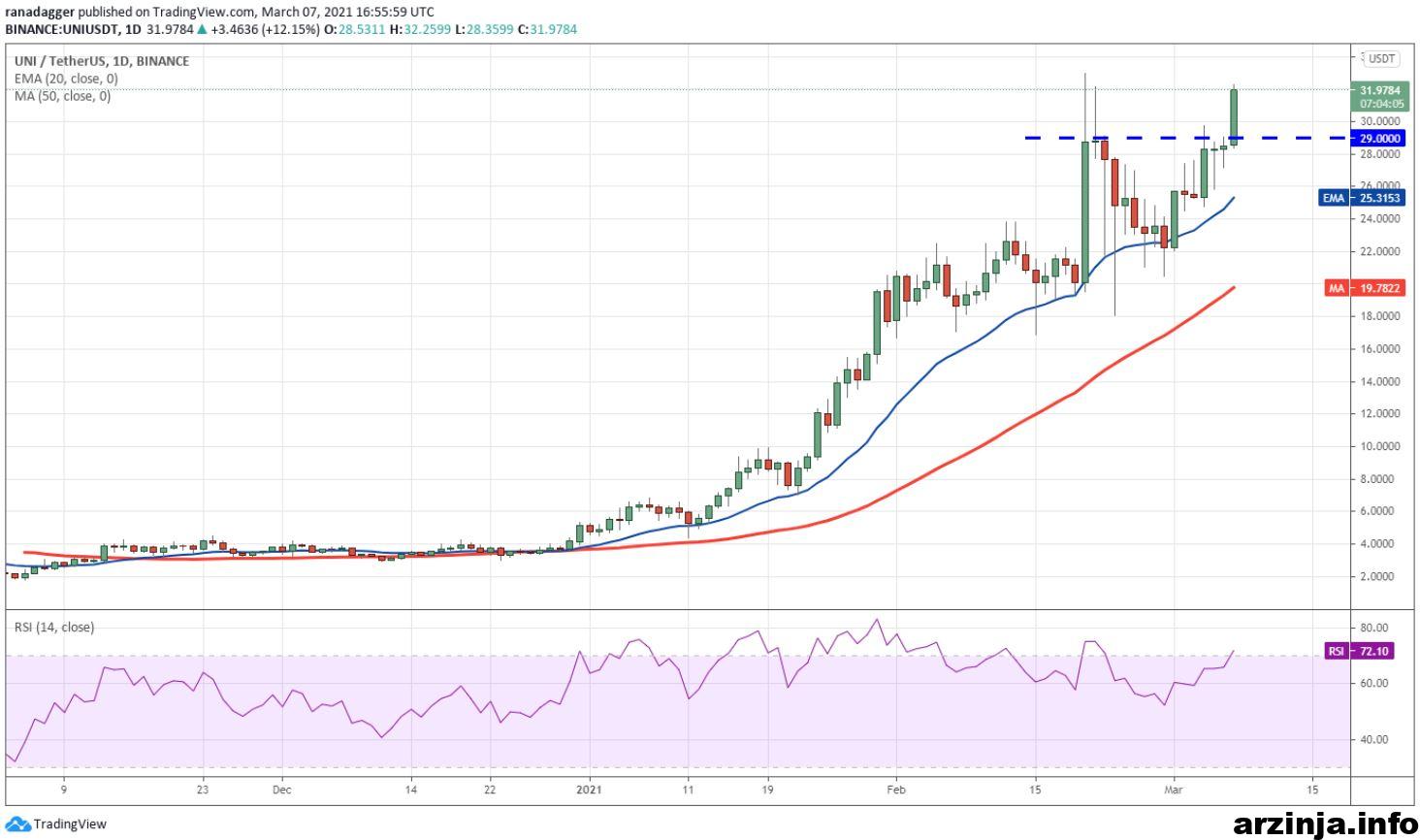Click the 22.0000 price axis tick
The height and width of the screenshot is (840, 1420).
coord(1379,251)
